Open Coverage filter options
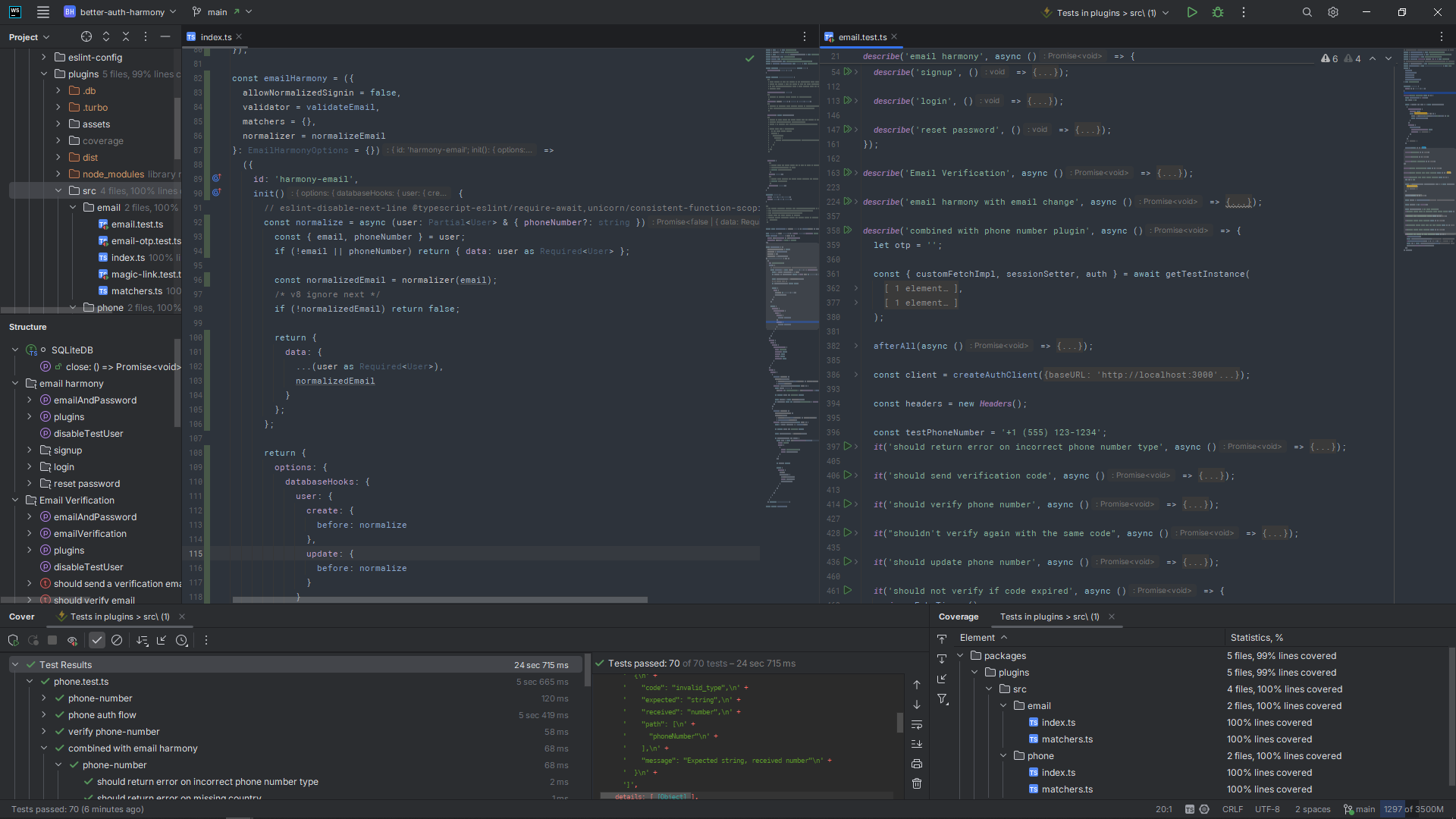Viewport: 1456px width, 819px height. coord(942,698)
